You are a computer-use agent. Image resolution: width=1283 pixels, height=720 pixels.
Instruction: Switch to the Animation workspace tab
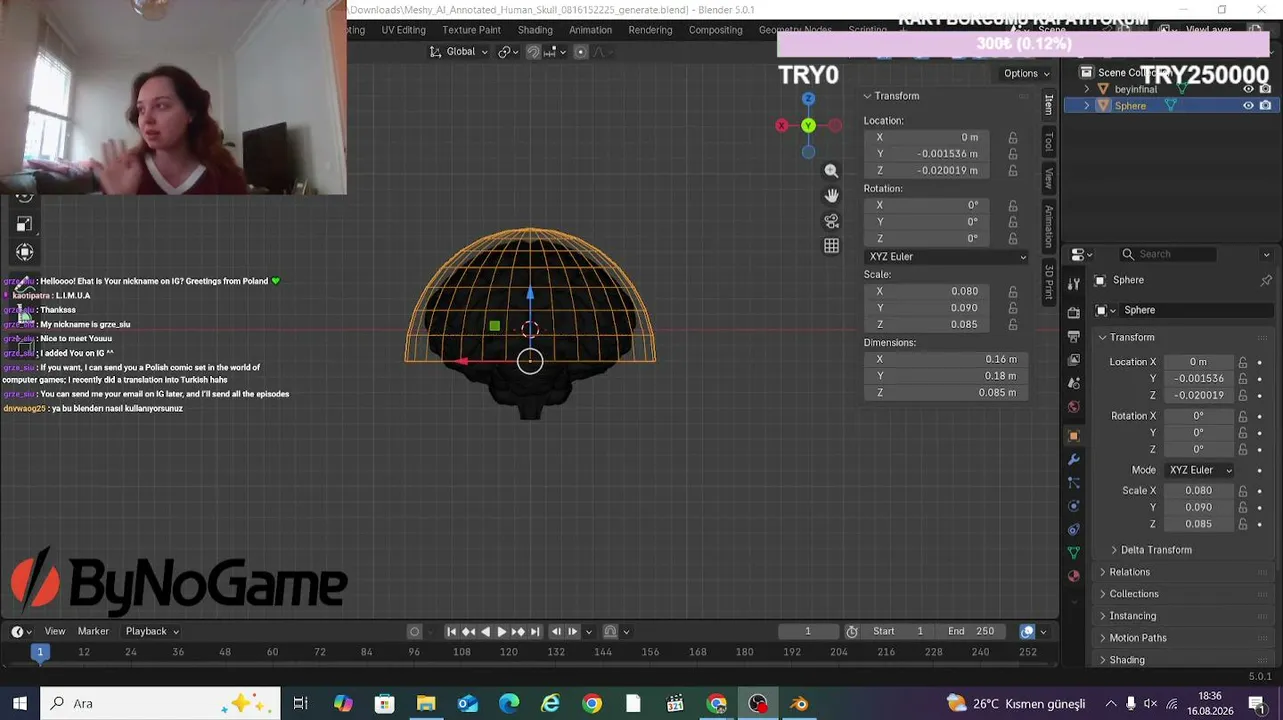coord(590,30)
